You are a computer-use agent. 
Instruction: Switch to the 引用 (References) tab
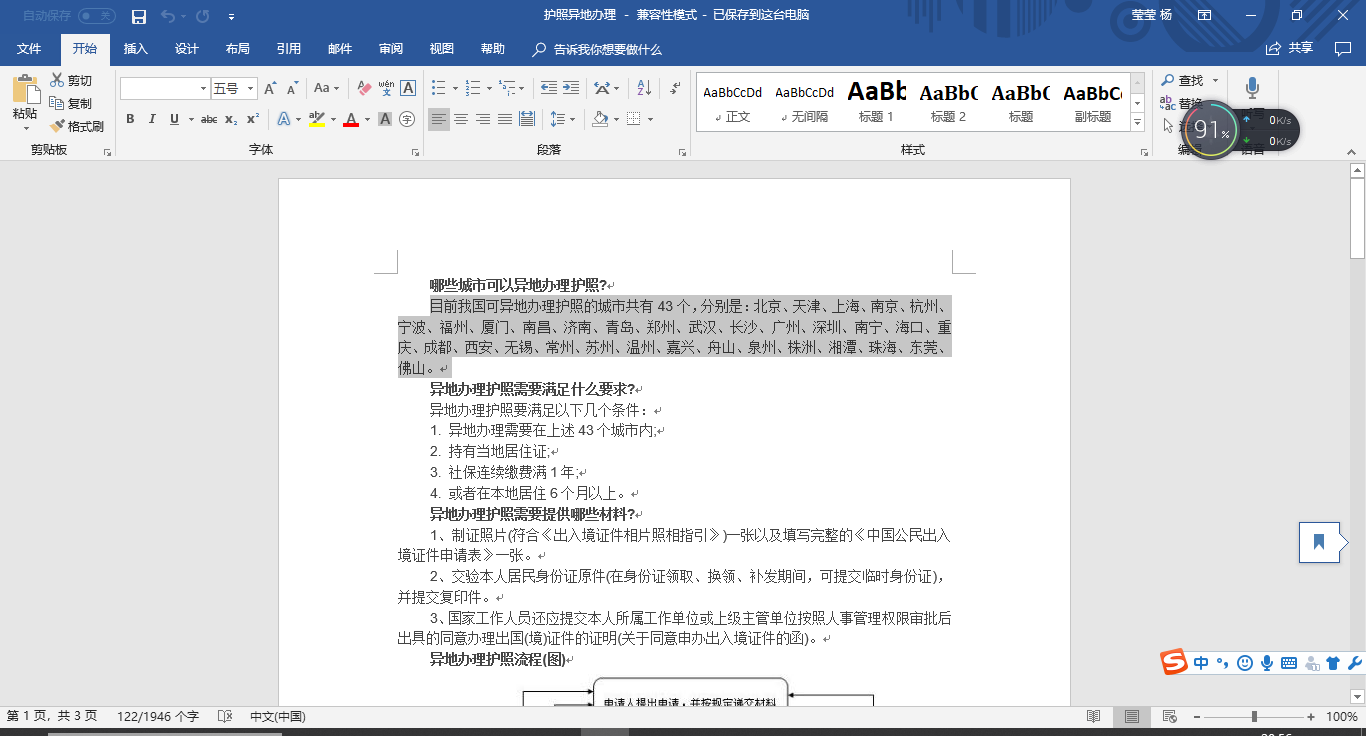coord(289,49)
